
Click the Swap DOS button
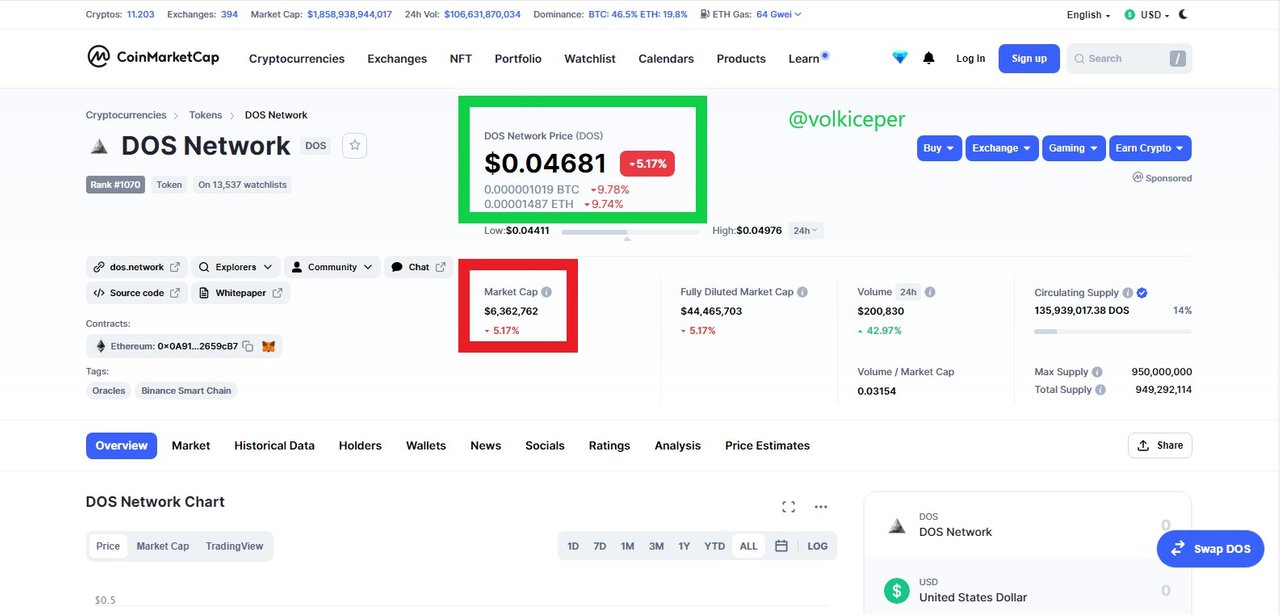click(1210, 548)
